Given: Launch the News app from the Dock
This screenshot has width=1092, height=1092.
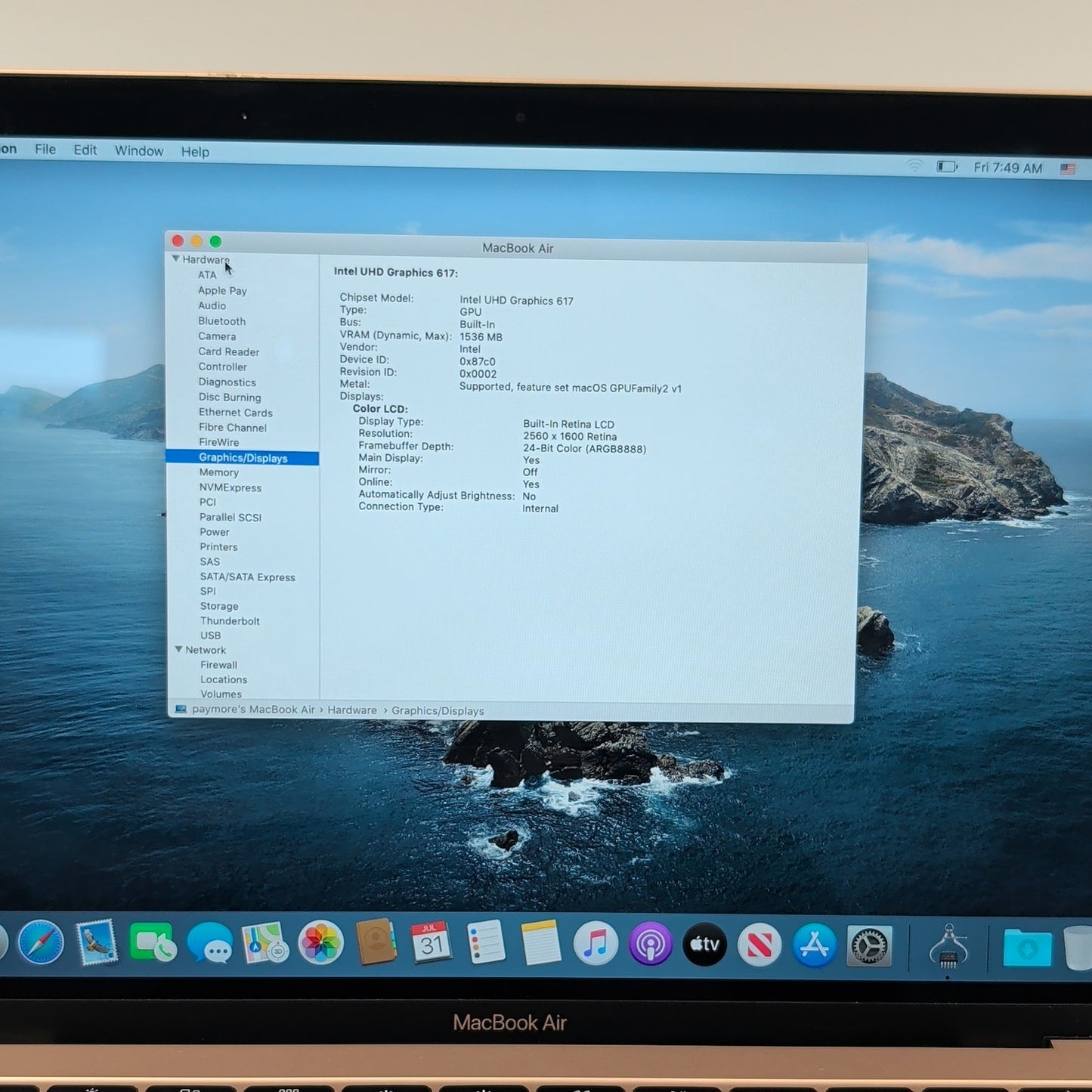Looking at the screenshot, I should [759, 945].
